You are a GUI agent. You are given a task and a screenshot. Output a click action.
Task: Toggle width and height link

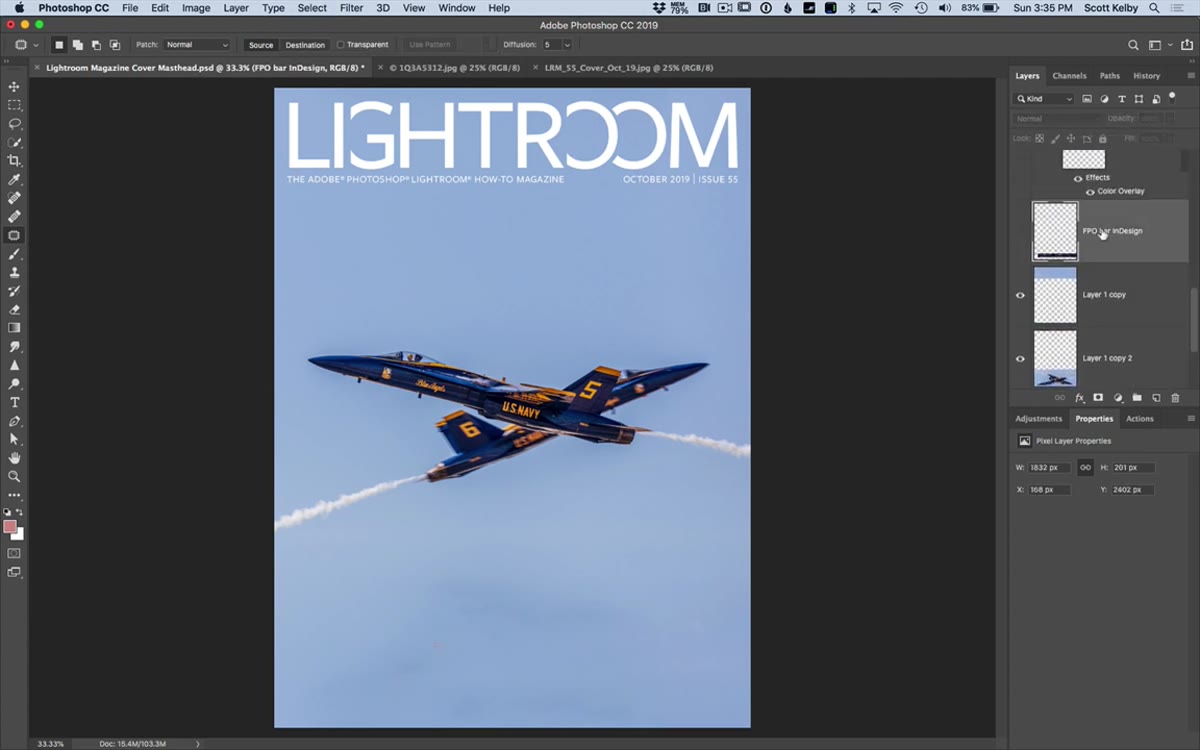1085,467
